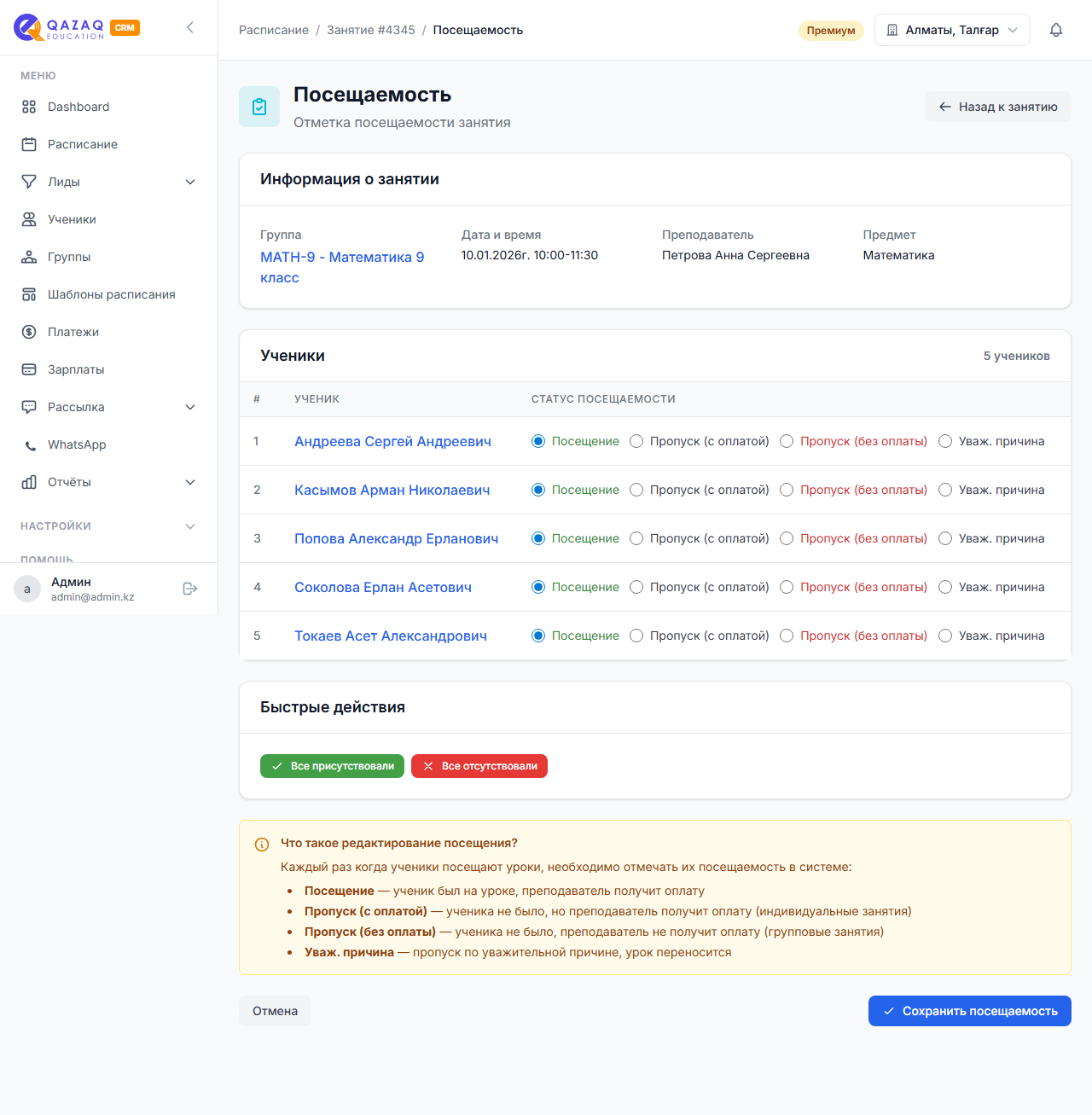Open WhatsApp menu item
Image resolution: width=1092 pixels, height=1115 pixels.
pos(109,444)
